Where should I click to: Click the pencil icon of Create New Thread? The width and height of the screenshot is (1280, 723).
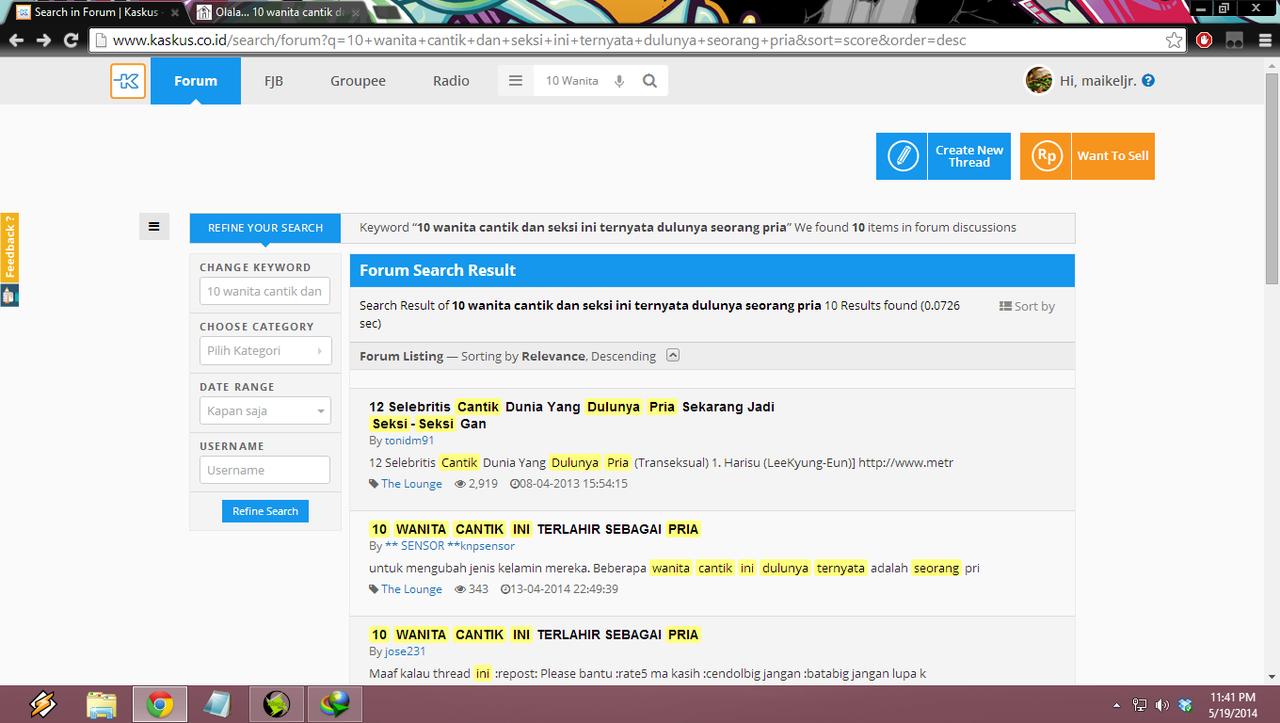point(902,156)
